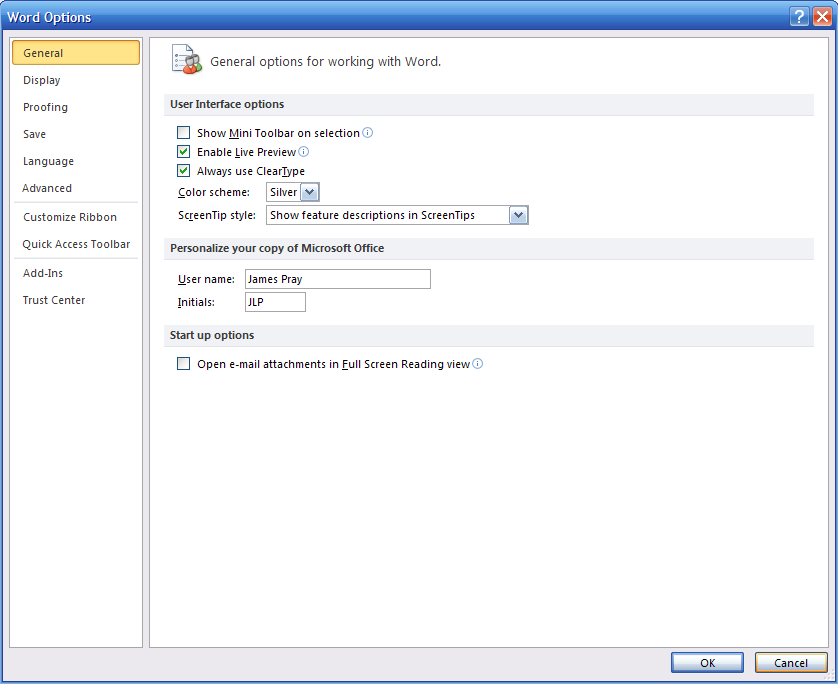
Task: Click the Silver color scheme value
Action: (x=283, y=192)
